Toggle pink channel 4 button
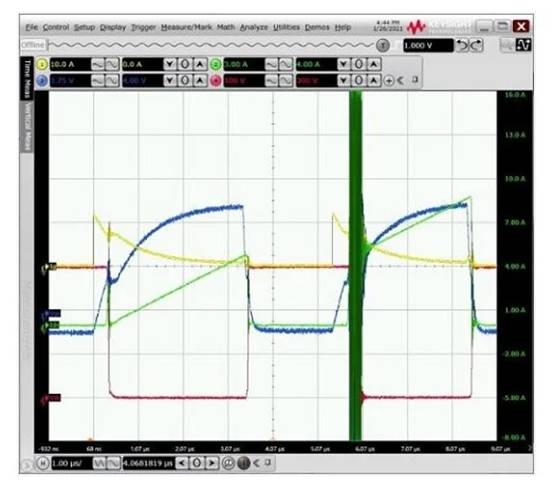The height and width of the screenshot is (494, 554). (x=216, y=81)
